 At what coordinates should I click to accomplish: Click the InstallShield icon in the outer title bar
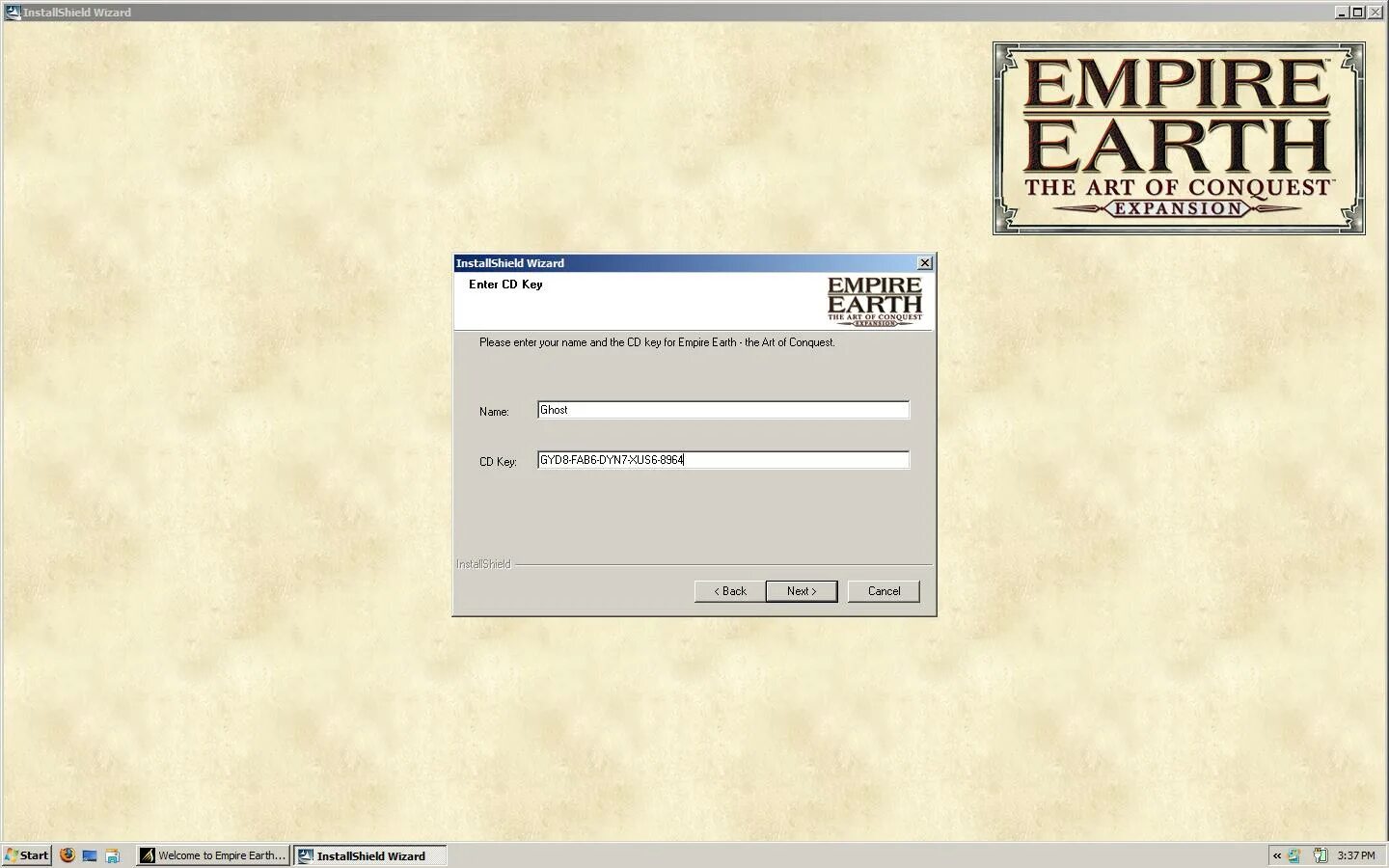point(13,12)
